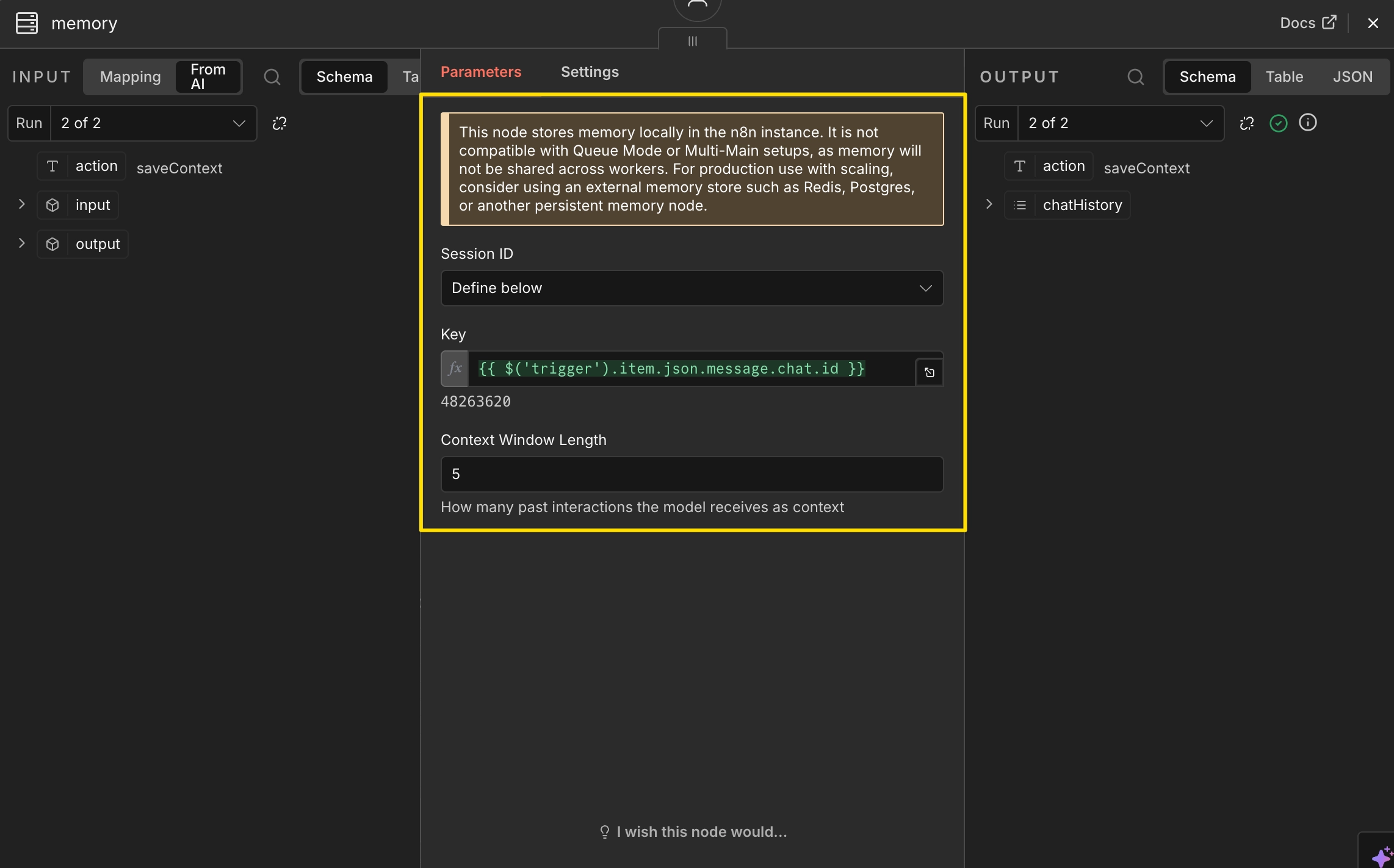Select Schema view in output panel
The image size is (1394, 868).
pyautogui.click(x=1207, y=77)
